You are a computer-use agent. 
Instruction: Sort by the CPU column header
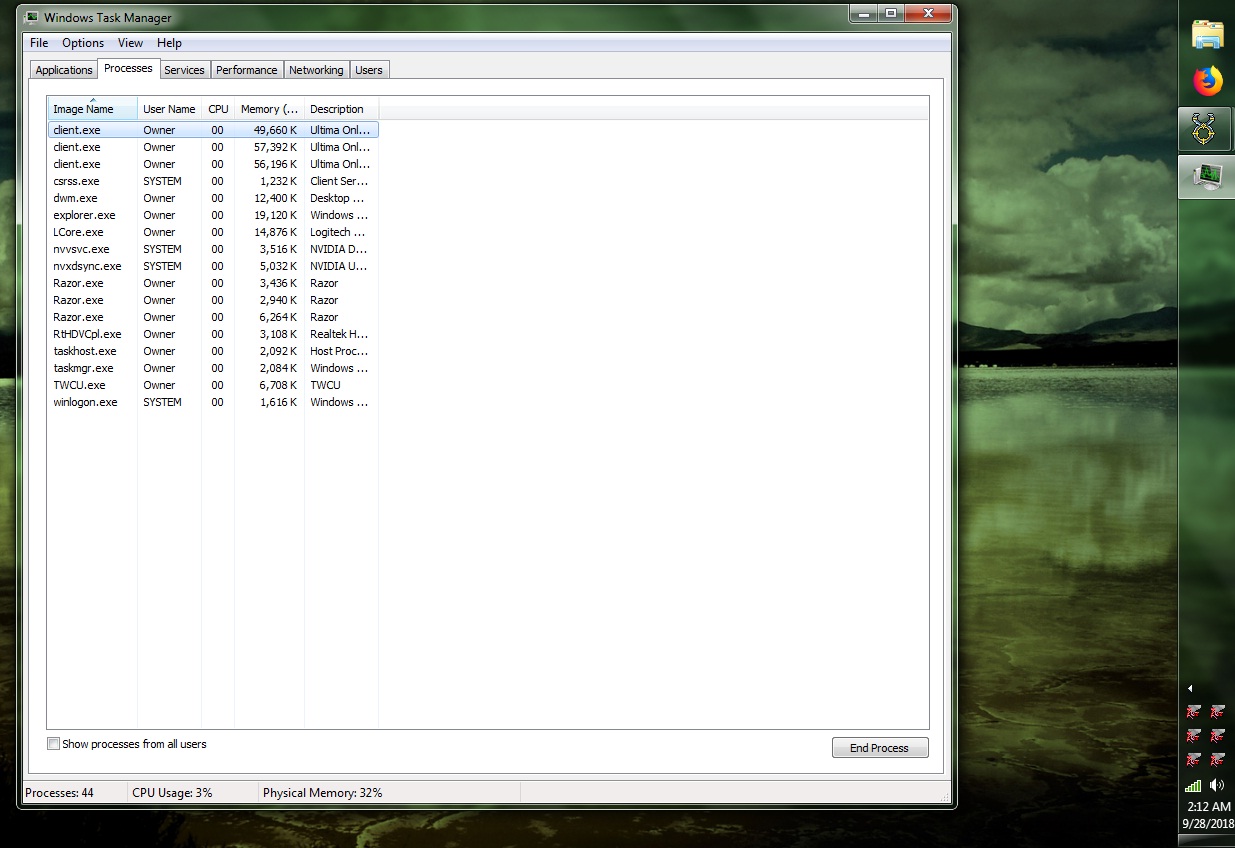coord(218,109)
